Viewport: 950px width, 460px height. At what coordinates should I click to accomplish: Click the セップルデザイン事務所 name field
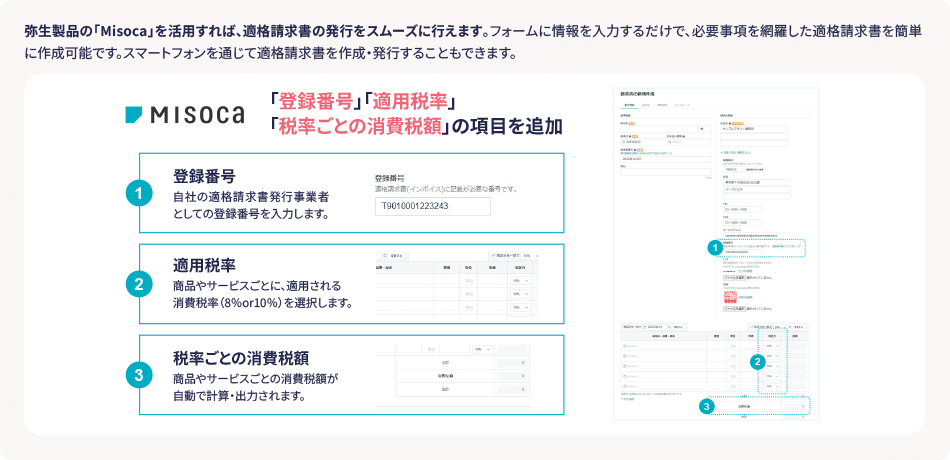[x=754, y=129]
